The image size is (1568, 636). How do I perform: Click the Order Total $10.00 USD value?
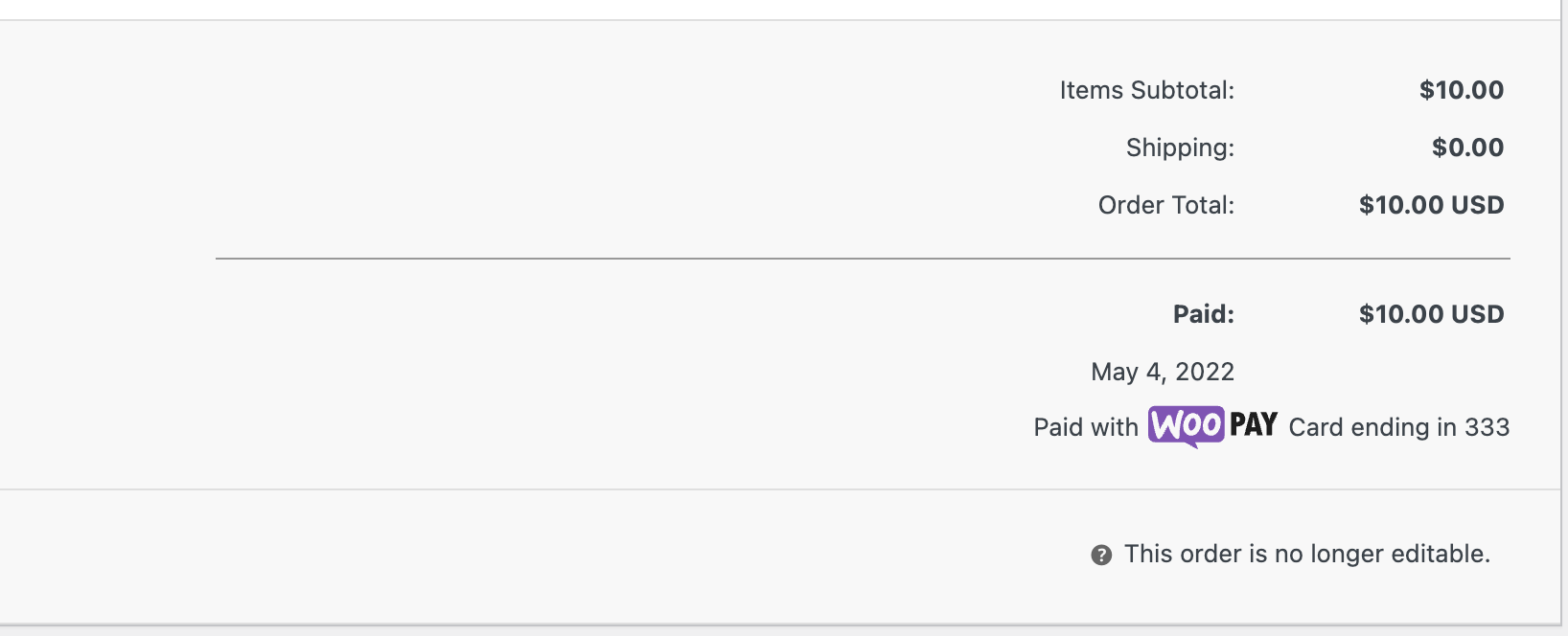tap(1432, 205)
